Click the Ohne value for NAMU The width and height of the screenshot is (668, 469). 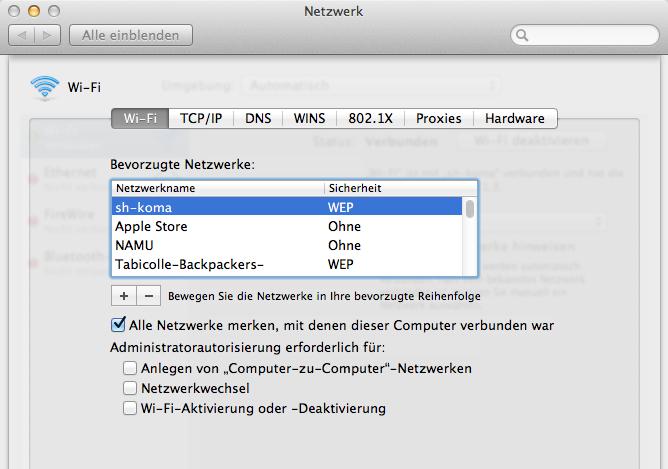[x=344, y=246]
